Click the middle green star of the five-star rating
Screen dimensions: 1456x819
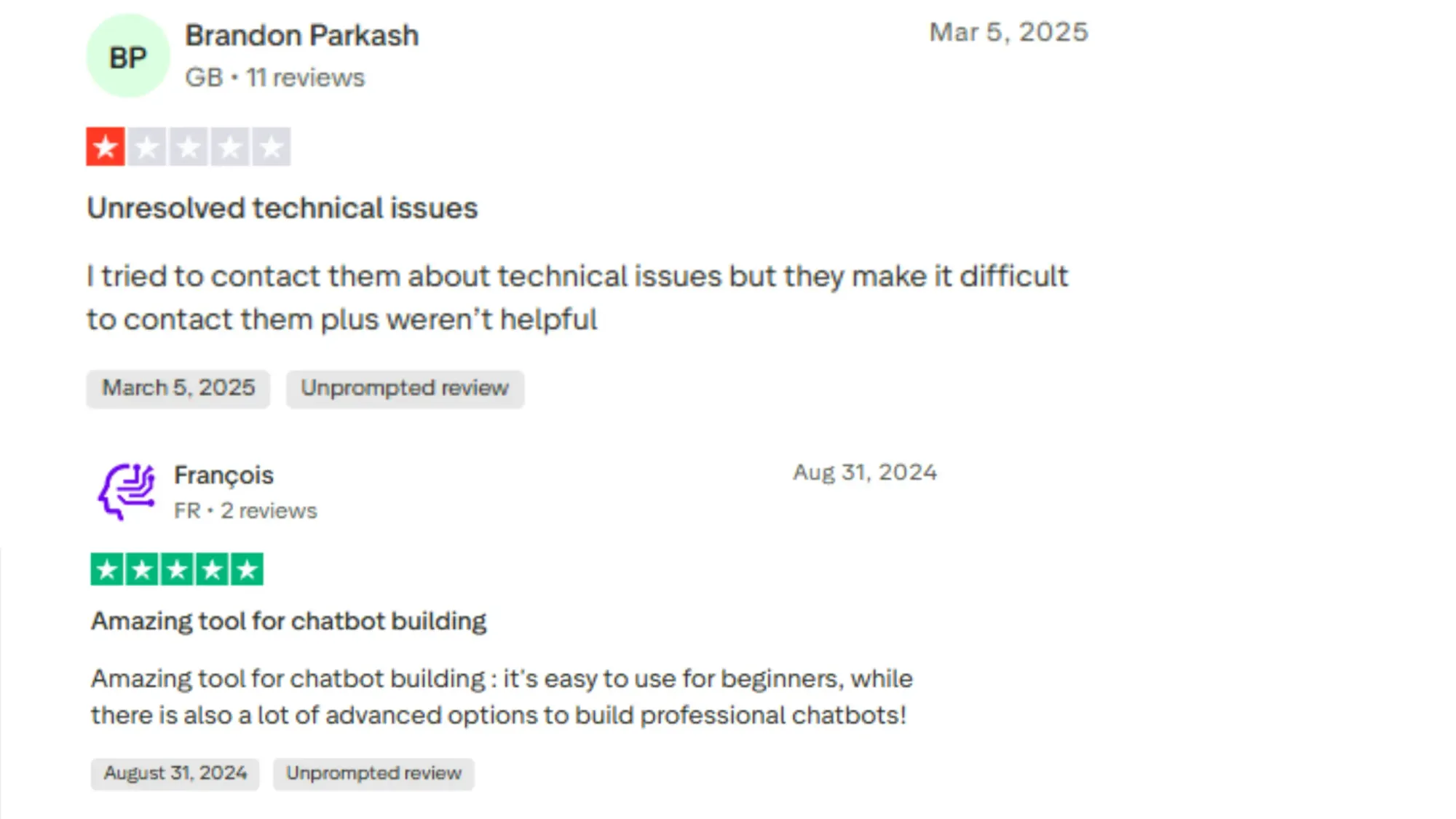click(x=178, y=569)
